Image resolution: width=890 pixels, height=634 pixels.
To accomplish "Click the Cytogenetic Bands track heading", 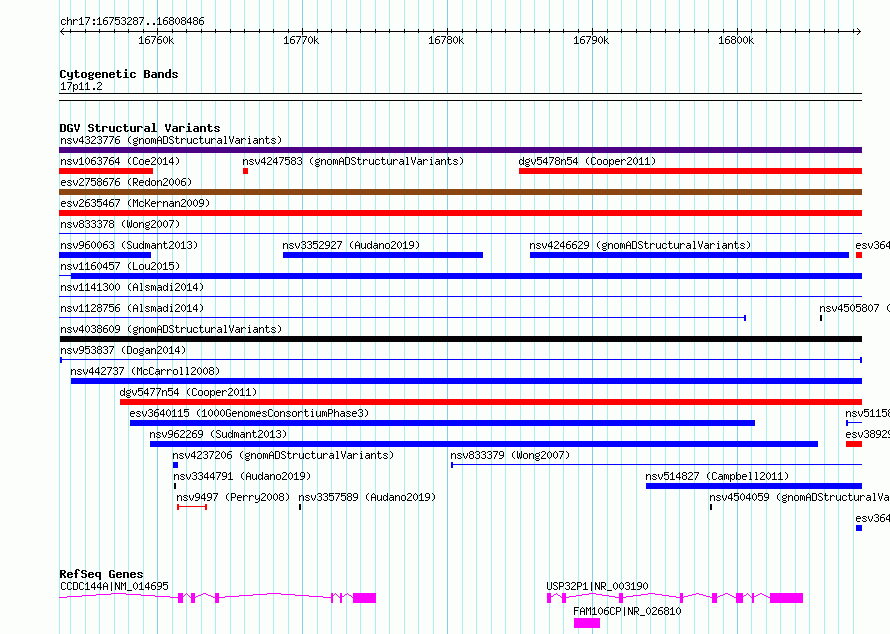I will point(119,74).
